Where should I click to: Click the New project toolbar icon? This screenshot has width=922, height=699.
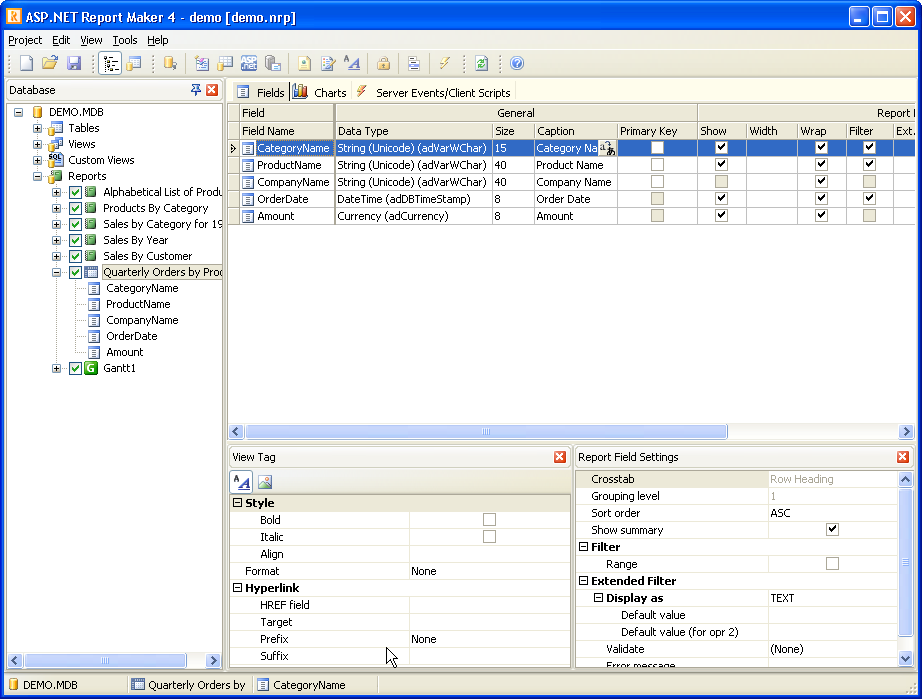coord(26,63)
